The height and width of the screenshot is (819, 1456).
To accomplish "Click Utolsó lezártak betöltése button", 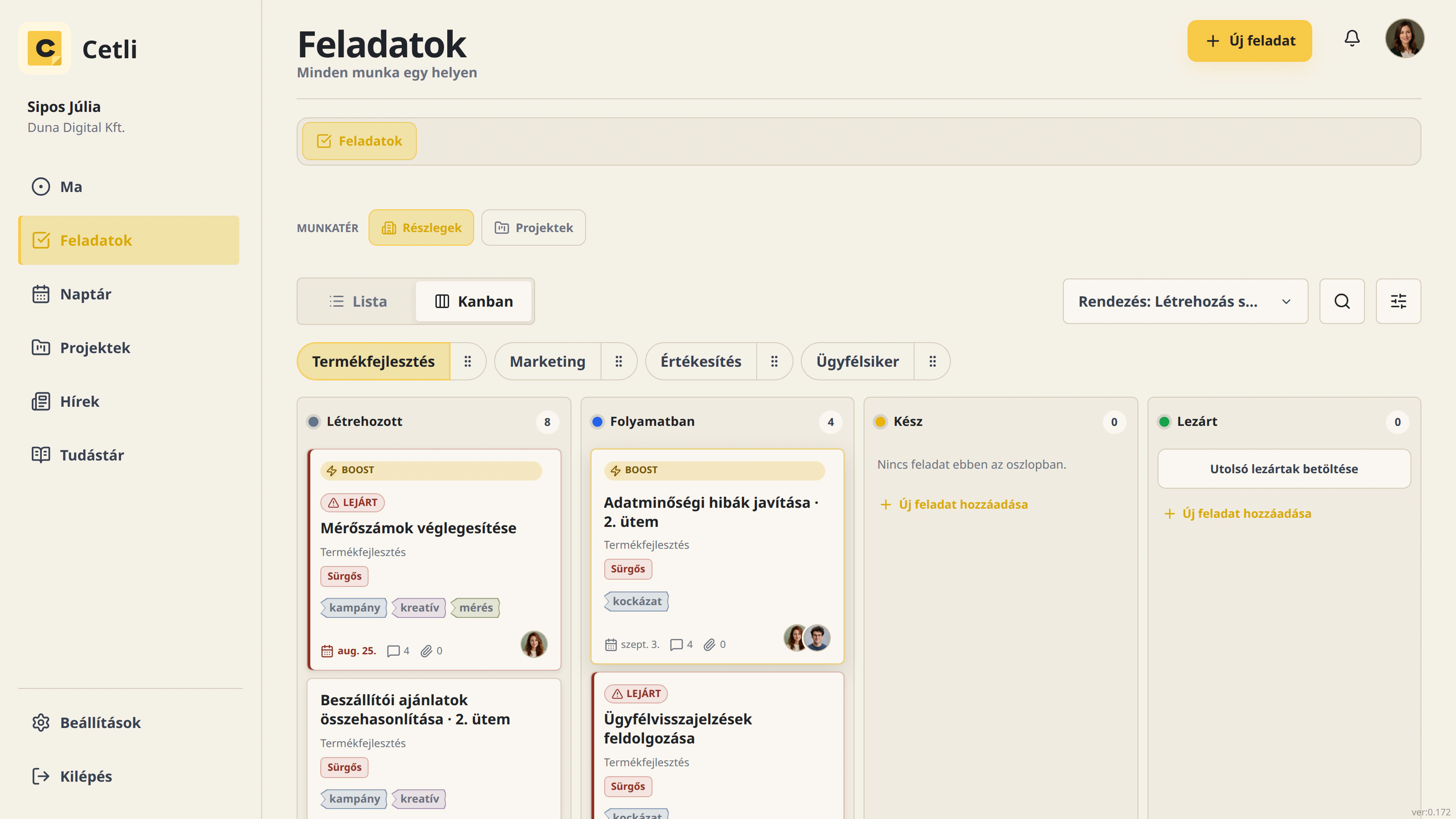I will (1284, 469).
